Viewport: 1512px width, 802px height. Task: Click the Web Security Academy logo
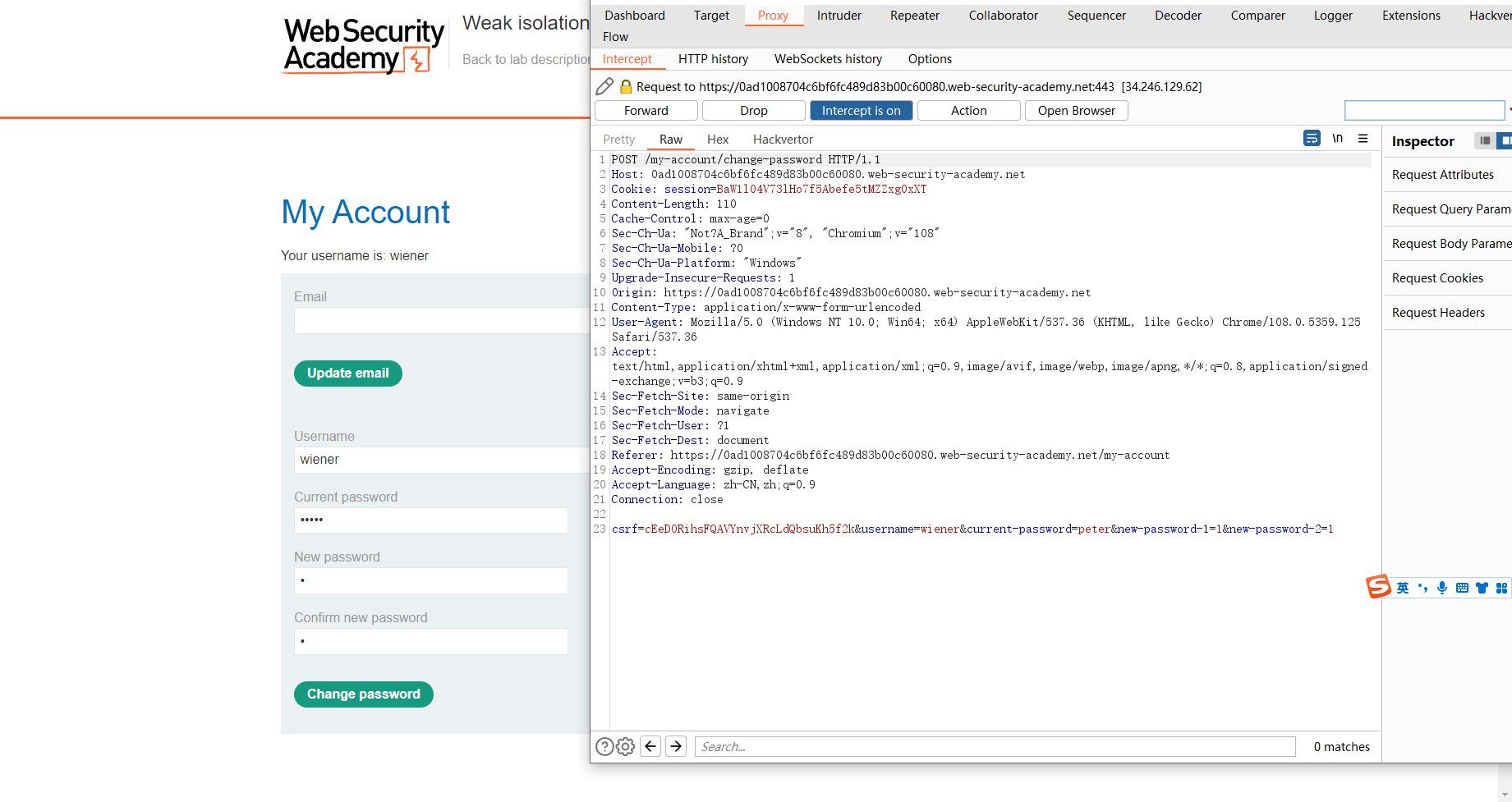pos(363,46)
